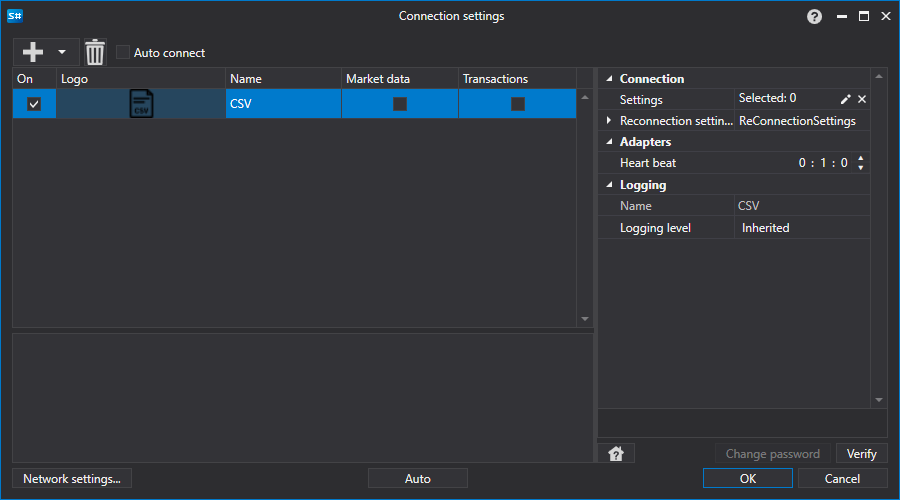Click the Verify button
Screen dimensions: 900x500
(x=862, y=454)
